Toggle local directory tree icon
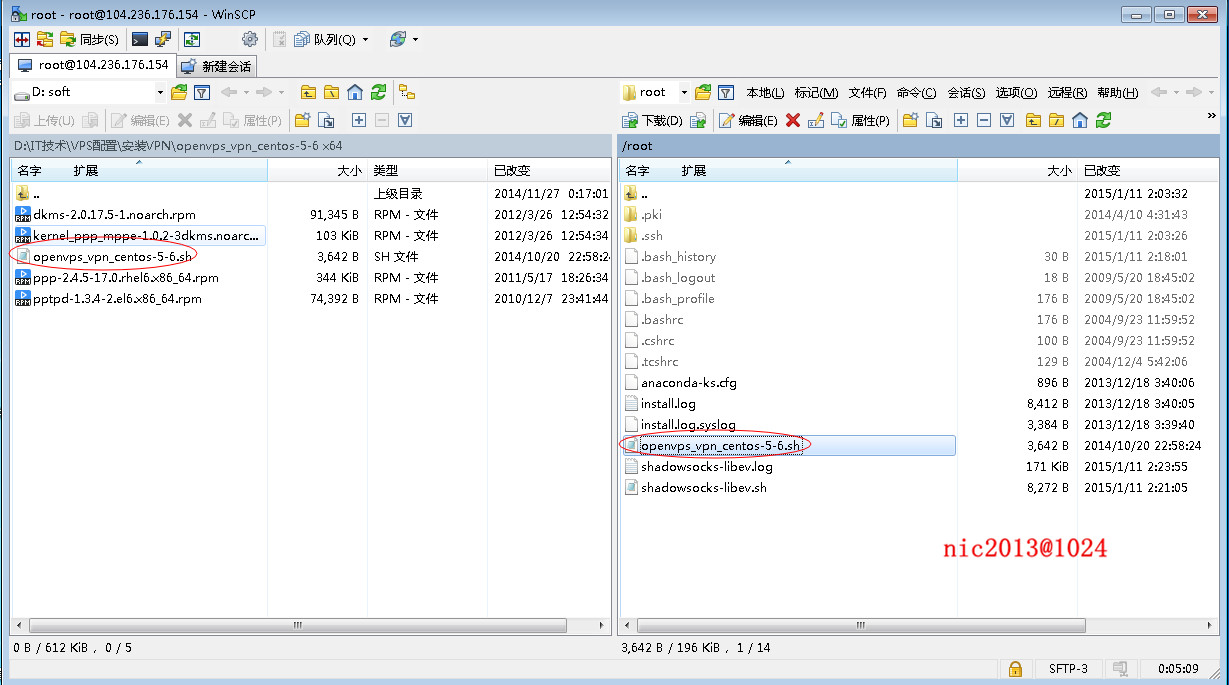 click(407, 92)
